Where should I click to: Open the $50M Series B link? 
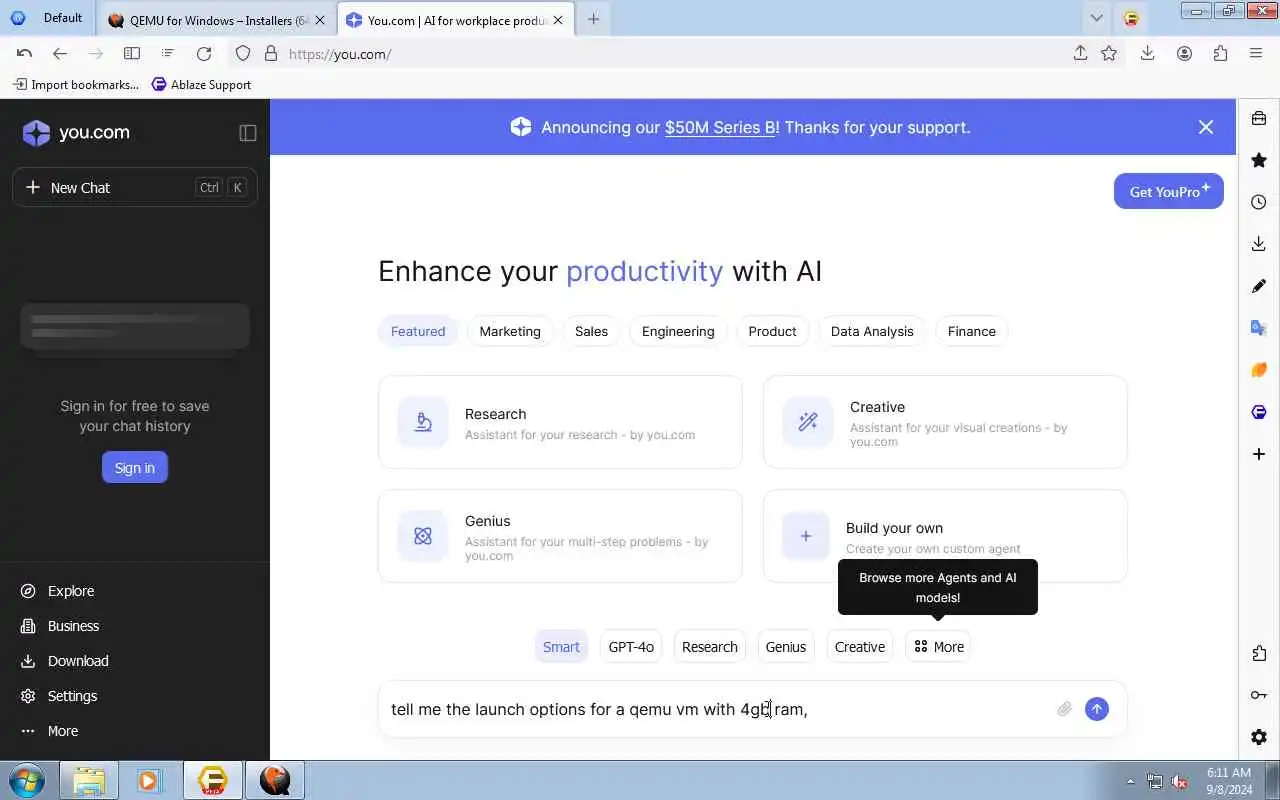(x=721, y=127)
